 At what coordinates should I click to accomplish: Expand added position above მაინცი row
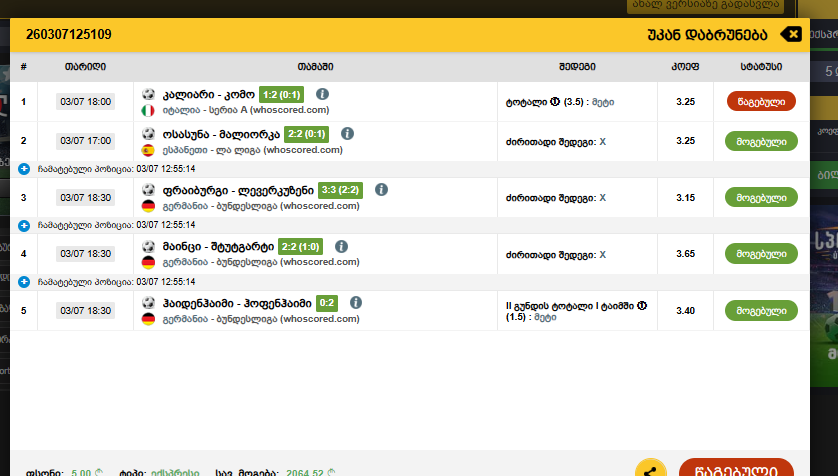[24, 225]
